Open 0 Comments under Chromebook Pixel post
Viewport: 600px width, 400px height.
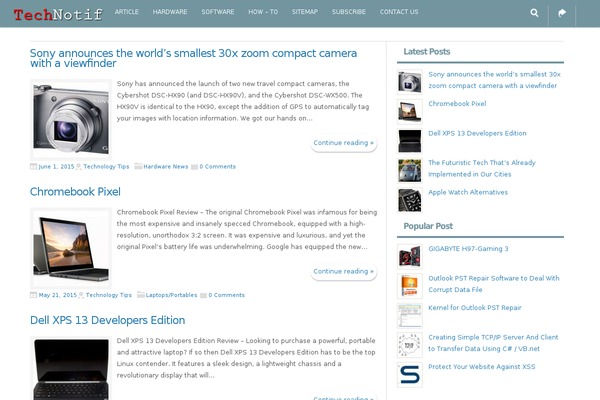click(x=226, y=295)
